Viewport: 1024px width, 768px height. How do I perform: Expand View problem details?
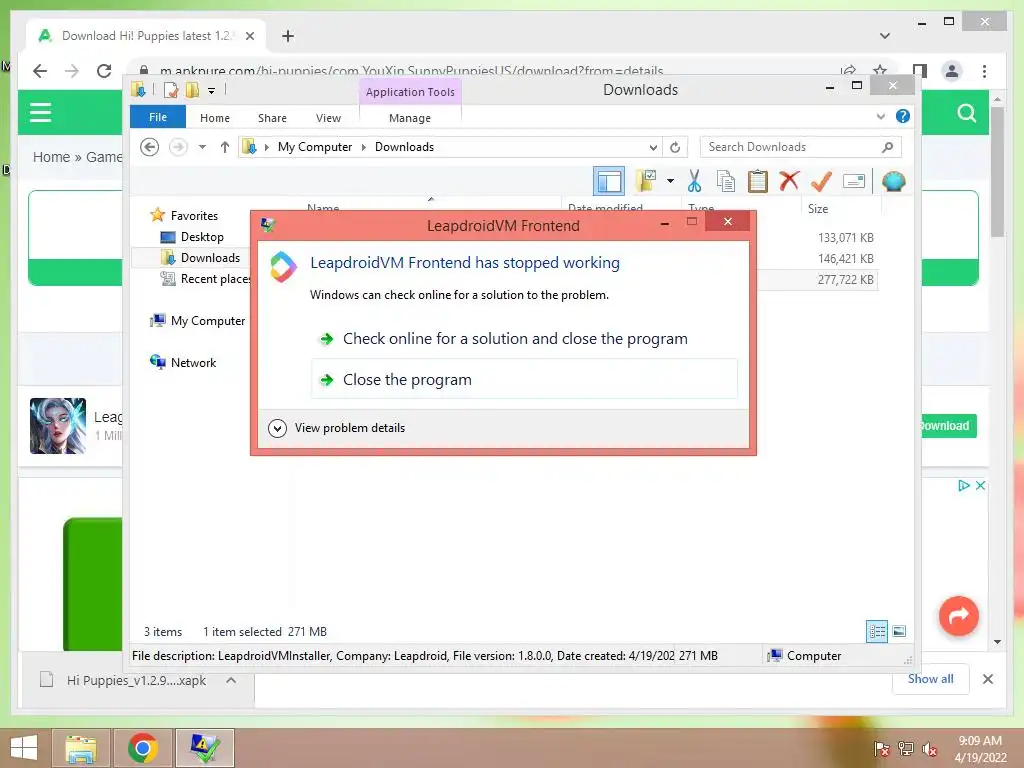tap(337, 428)
